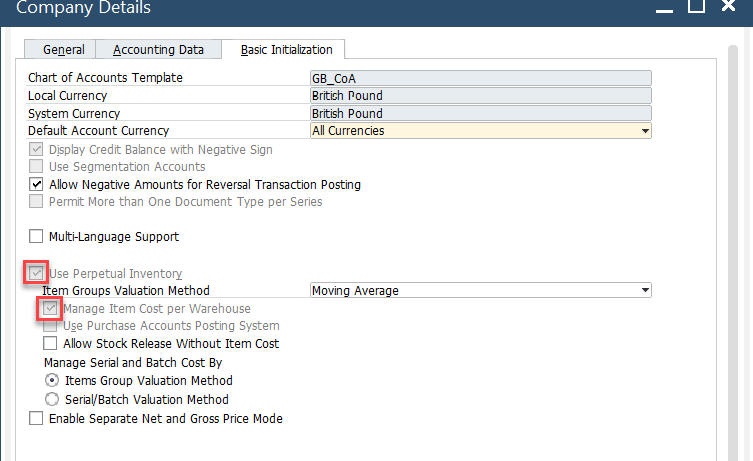The image size is (753, 461).
Task: Minimize the Company Details window
Action: click(x=663, y=8)
